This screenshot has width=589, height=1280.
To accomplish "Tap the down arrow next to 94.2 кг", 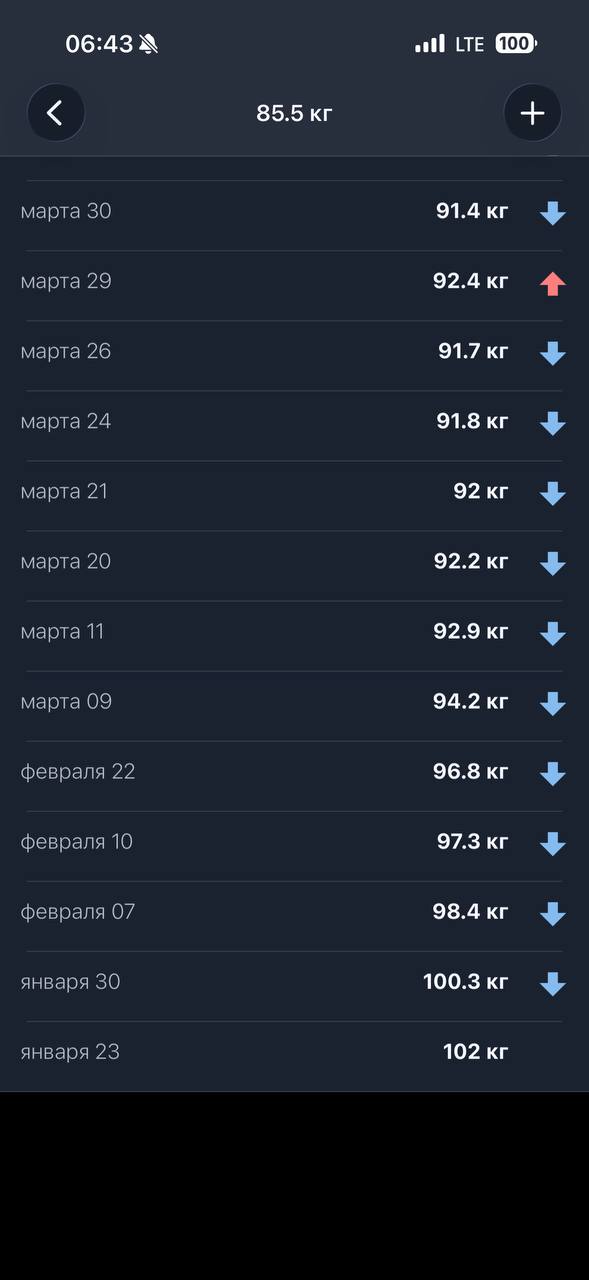I will pyautogui.click(x=553, y=703).
